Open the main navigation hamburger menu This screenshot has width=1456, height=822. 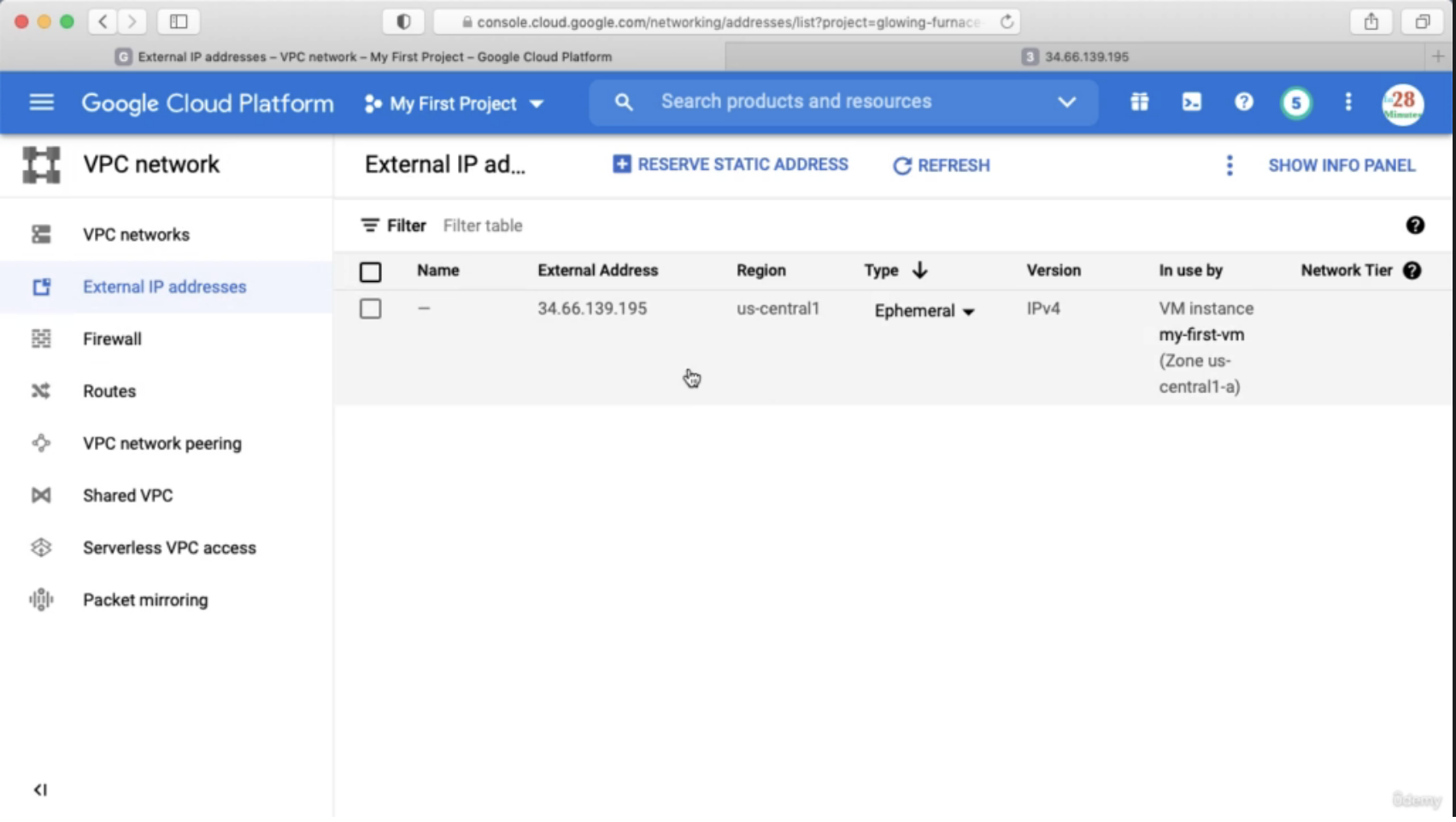pyautogui.click(x=41, y=103)
